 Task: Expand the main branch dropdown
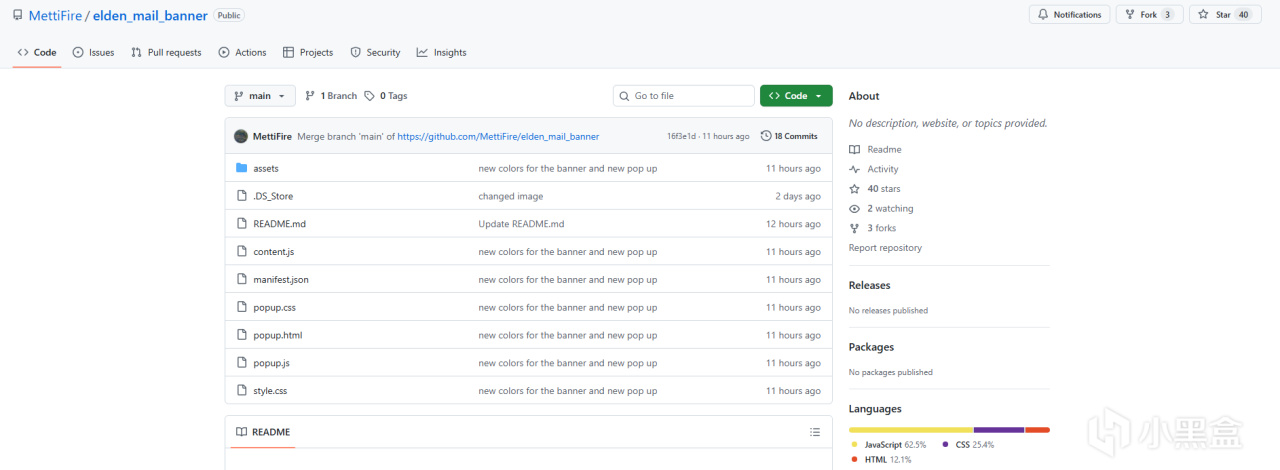pyautogui.click(x=260, y=96)
